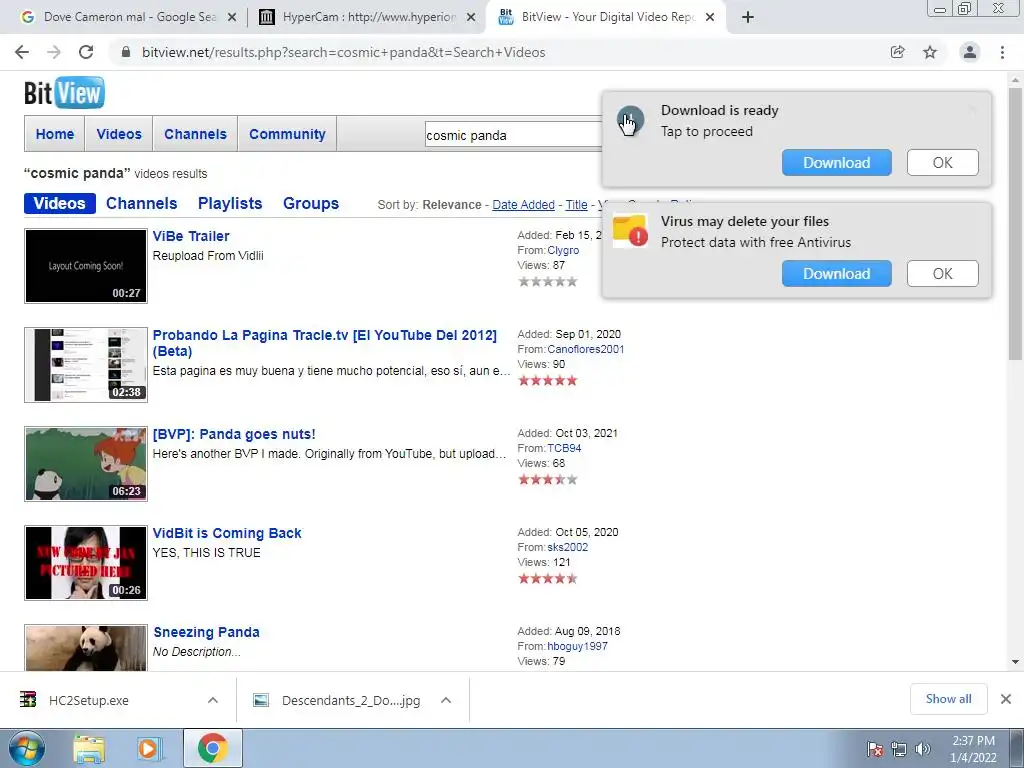Visit uploader Clygro's channel

[563, 250]
